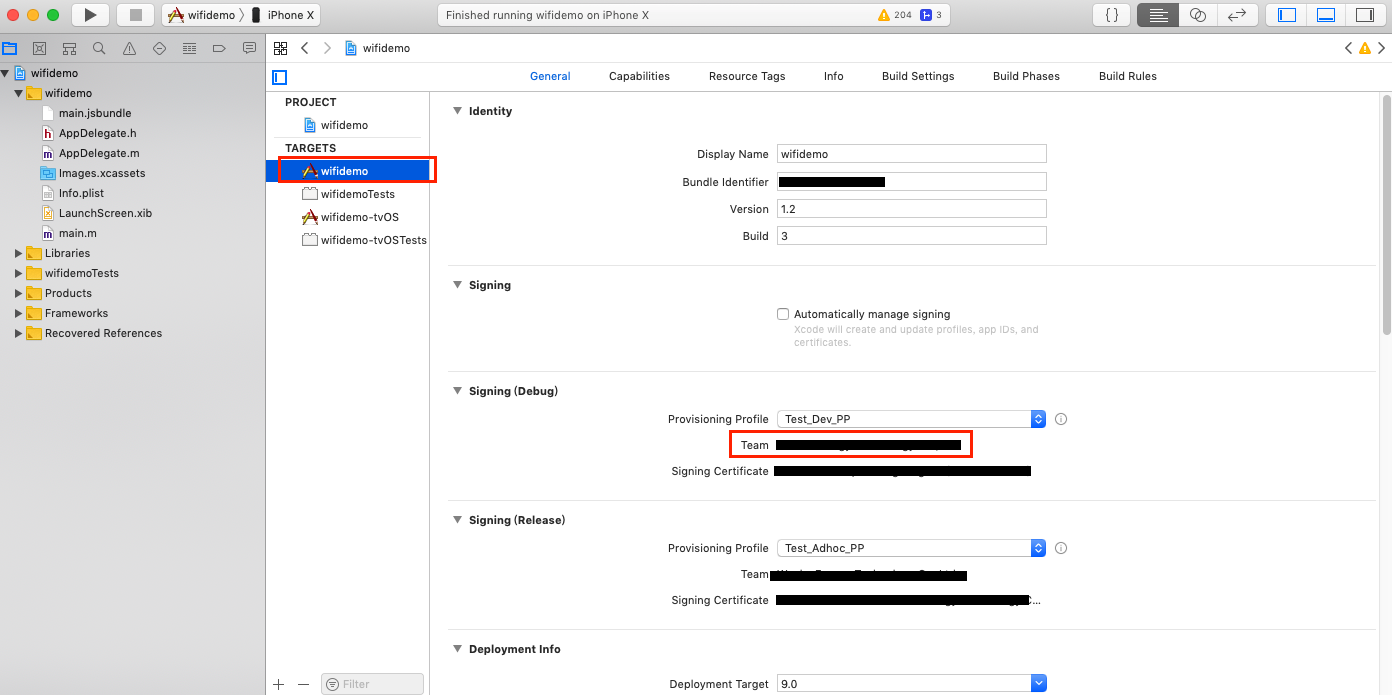1392x695 pixels.
Task: Add a new target with plus button
Action: (x=279, y=684)
